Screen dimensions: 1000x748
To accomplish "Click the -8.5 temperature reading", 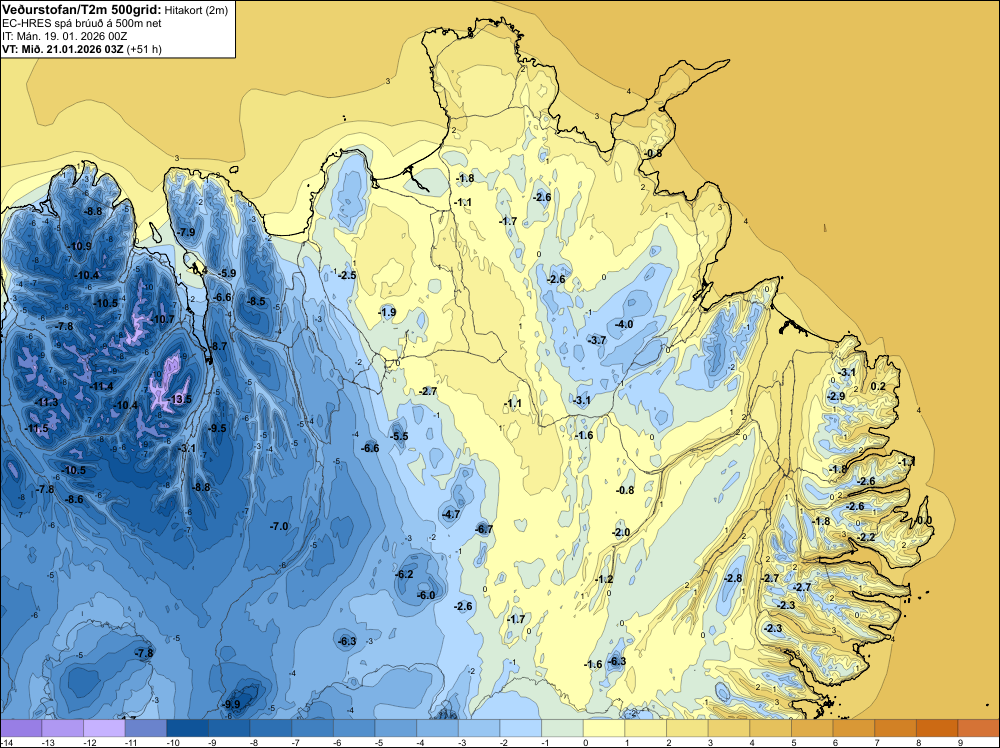I will click(256, 301).
